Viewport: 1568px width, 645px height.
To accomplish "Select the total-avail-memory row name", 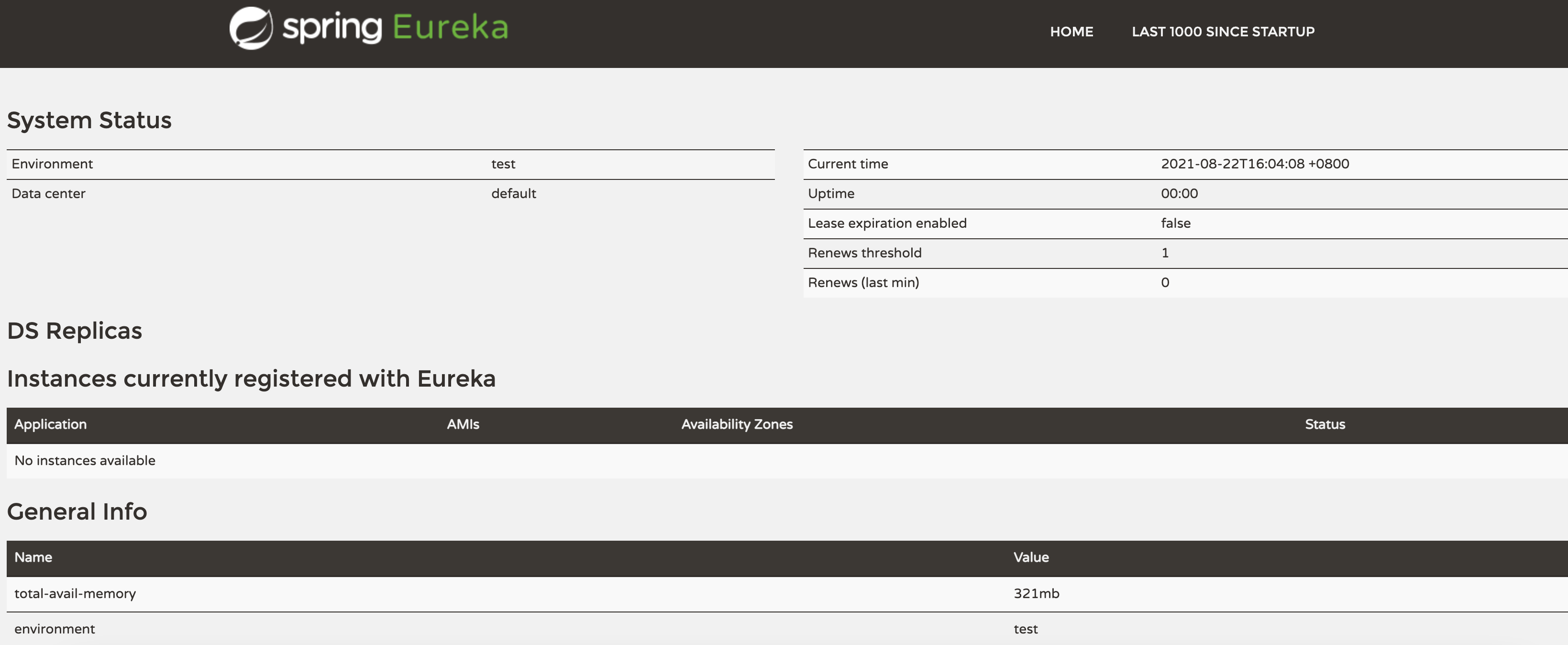I will pyautogui.click(x=75, y=594).
